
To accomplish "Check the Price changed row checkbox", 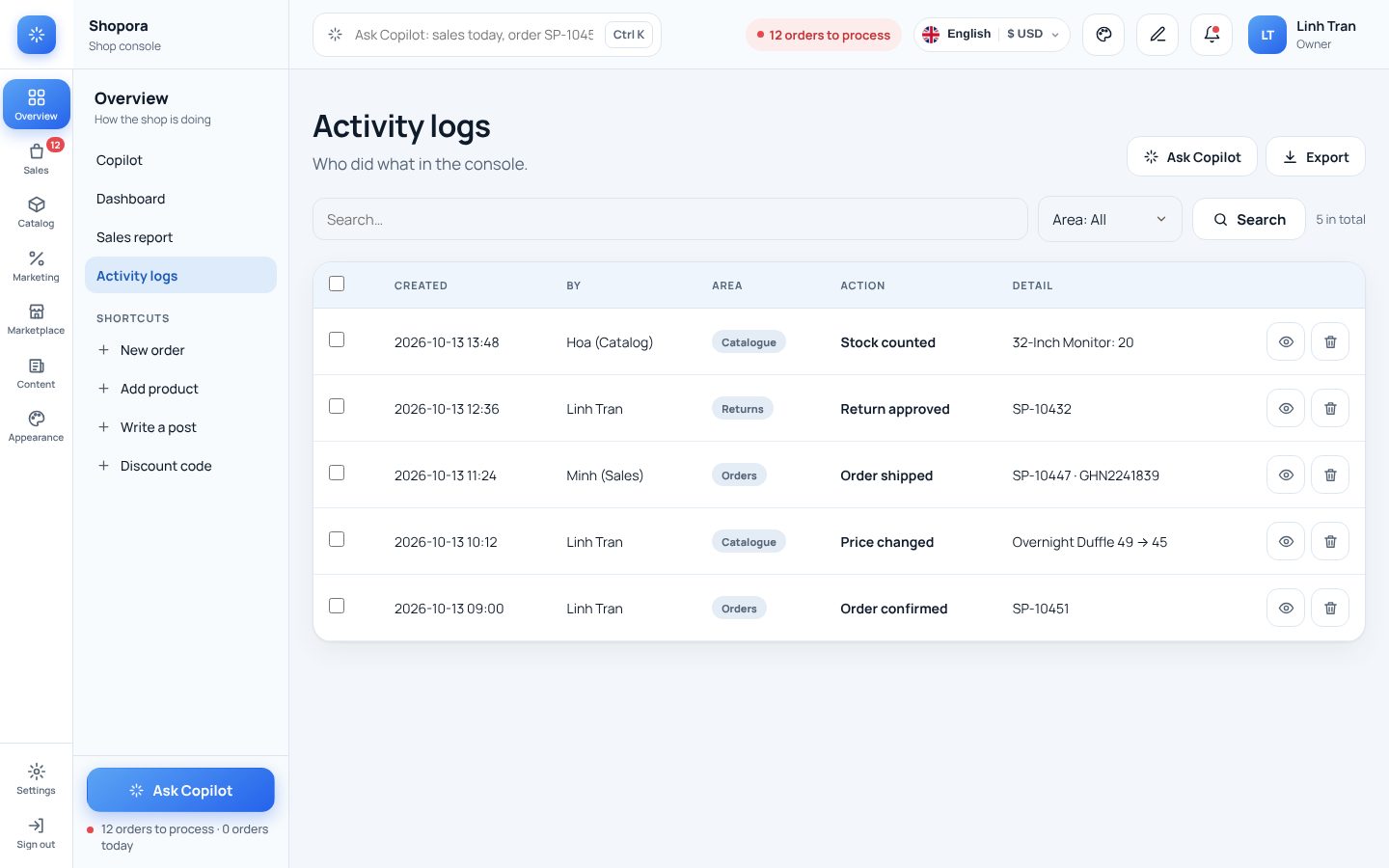I will click(337, 539).
